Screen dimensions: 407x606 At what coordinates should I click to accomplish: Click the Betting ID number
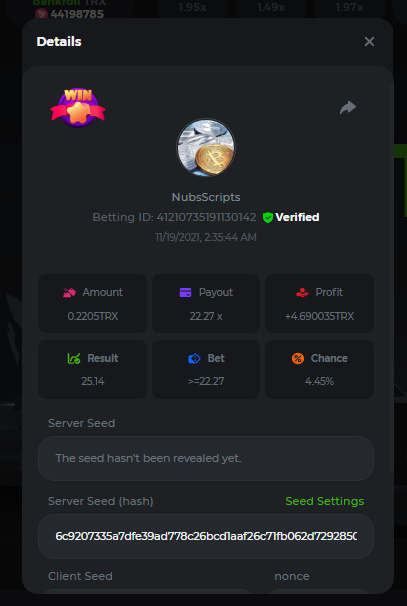(x=206, y=218)
